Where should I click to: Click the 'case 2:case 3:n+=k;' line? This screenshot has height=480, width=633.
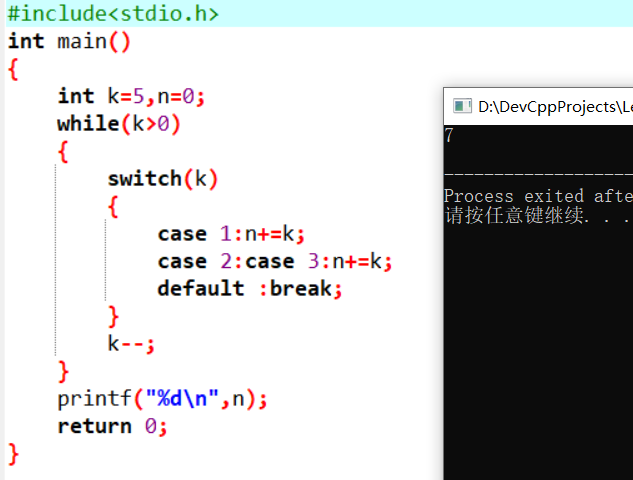(x=275, y=262)
